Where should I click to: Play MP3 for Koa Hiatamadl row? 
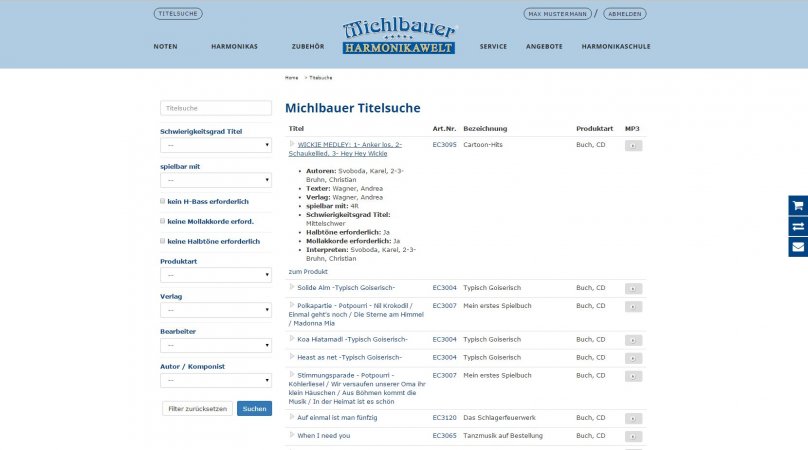click(633, 340)
